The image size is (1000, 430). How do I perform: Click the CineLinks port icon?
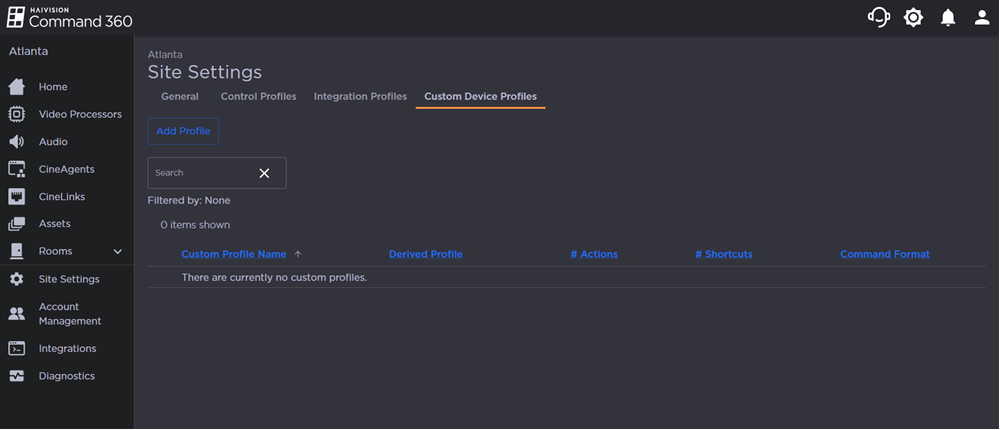tap(17, 196)
